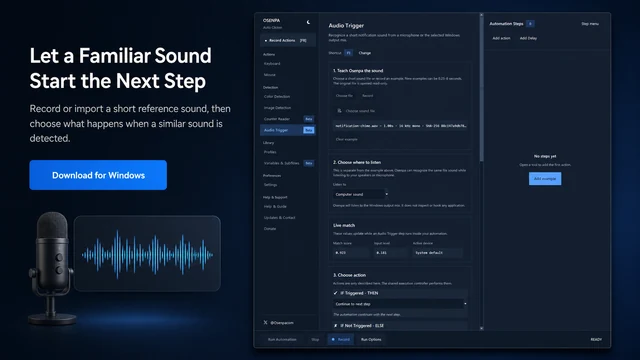Viewport: 640px width, 360px height.
Task: Click the Record Actions button in sidebar
Action: coord(288,40)
